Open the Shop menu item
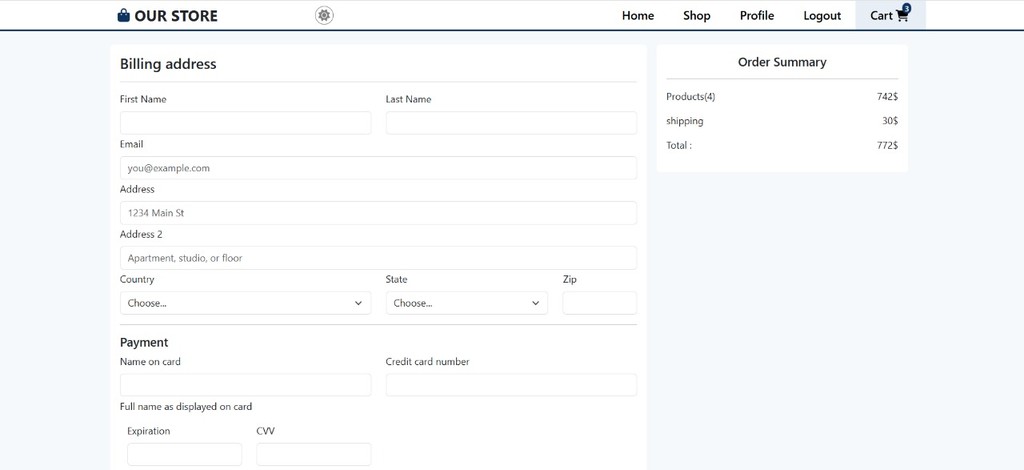The width and height of the screenshot is (1024, 470). 697,16
